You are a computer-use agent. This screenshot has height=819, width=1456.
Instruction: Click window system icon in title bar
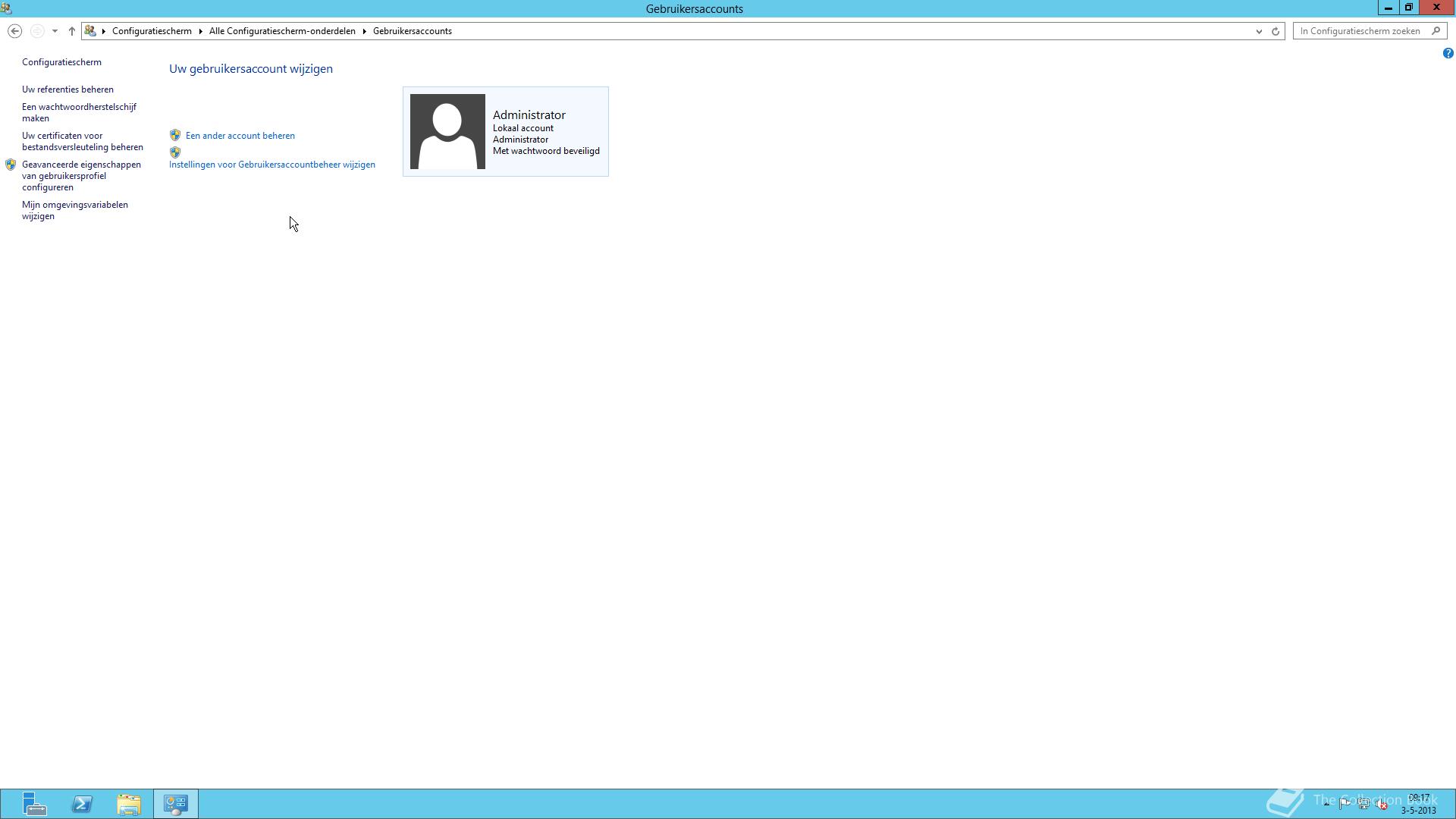coord(6,8)
